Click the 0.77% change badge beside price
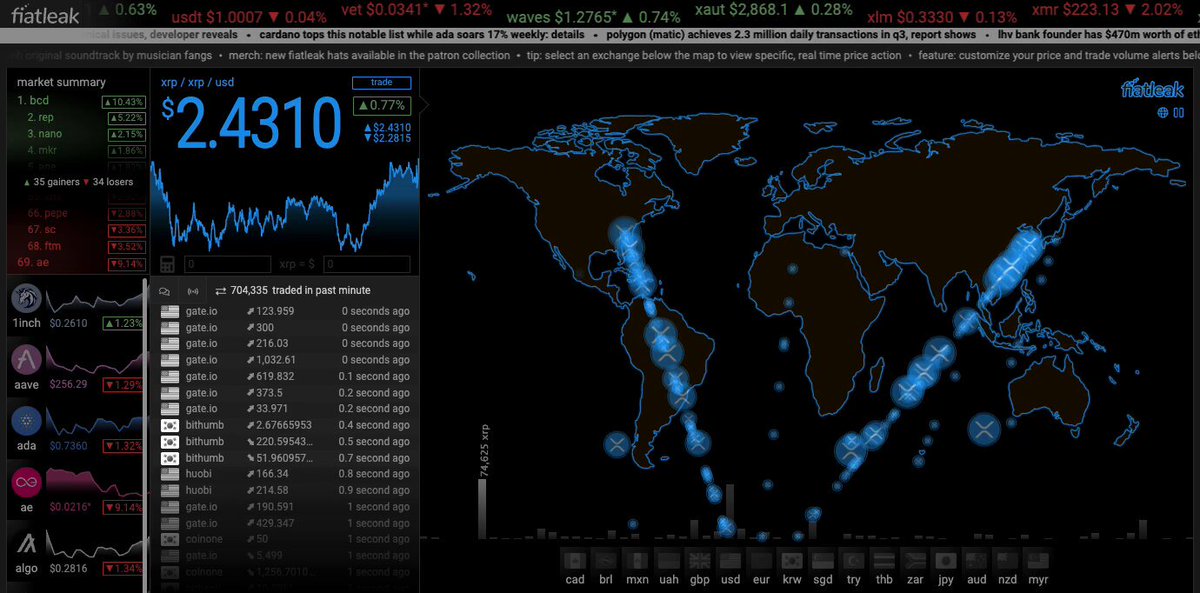This screenshot has height=593, width=1200. [380, 105]
